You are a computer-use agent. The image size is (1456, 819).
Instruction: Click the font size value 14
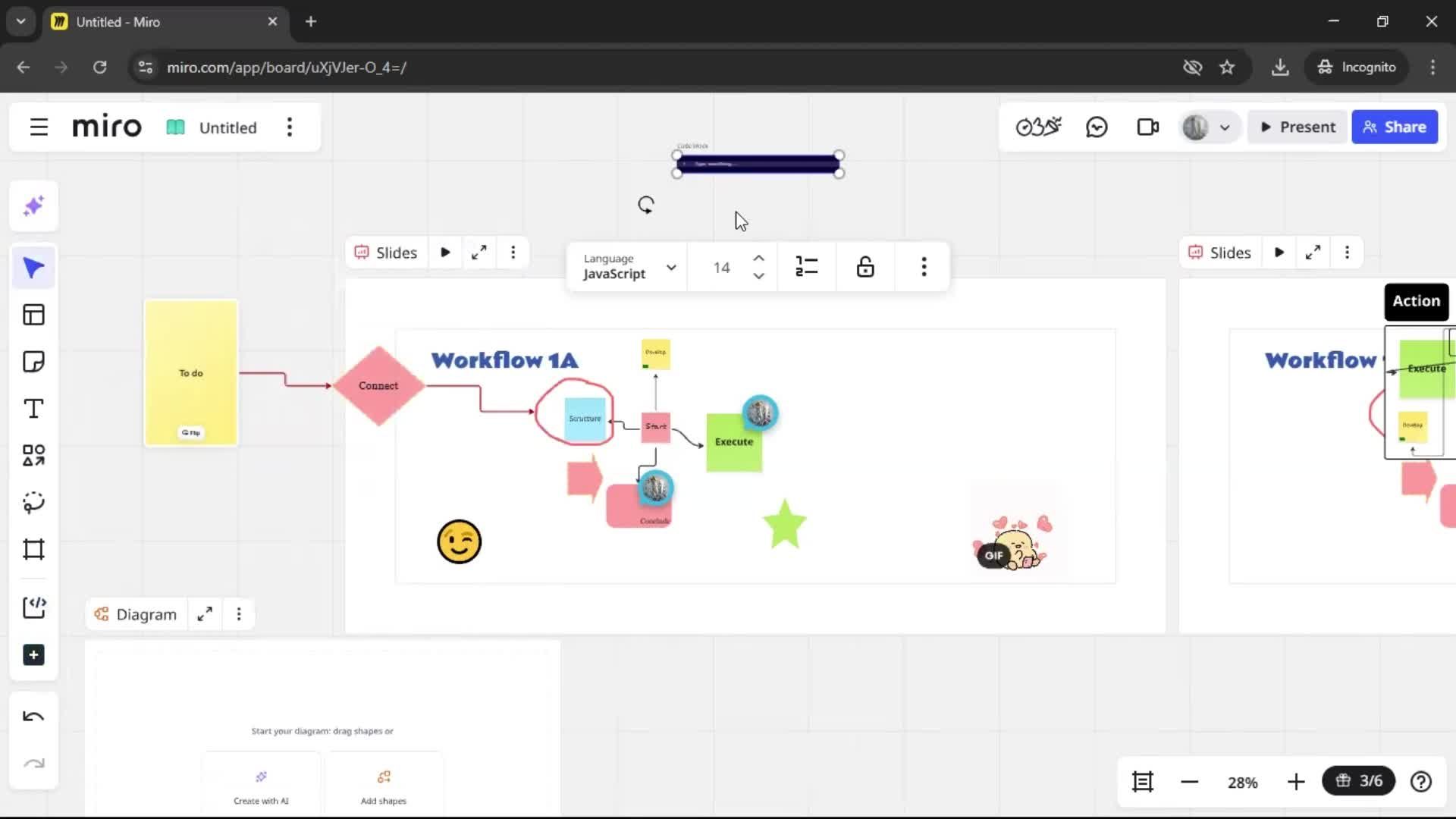click(721, 268)
